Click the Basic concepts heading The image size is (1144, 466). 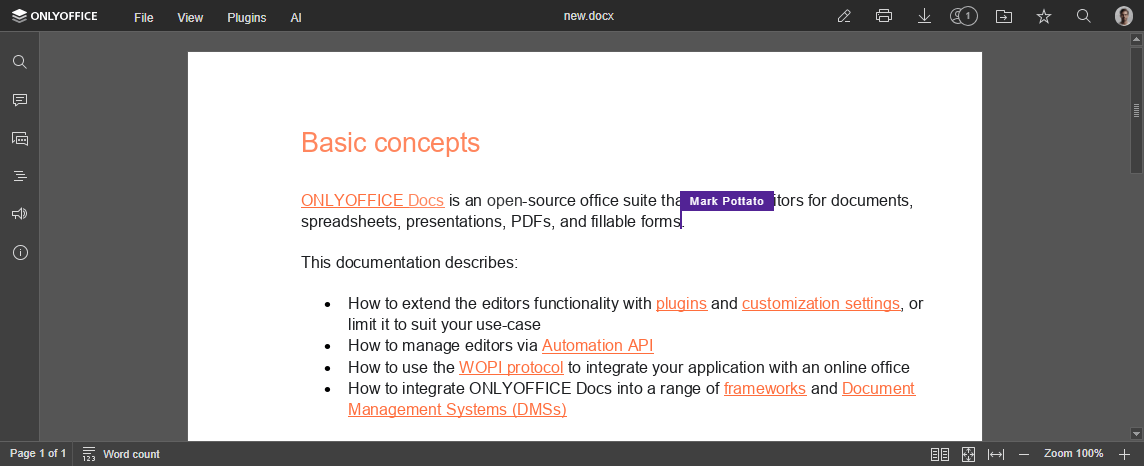[390, 143]
